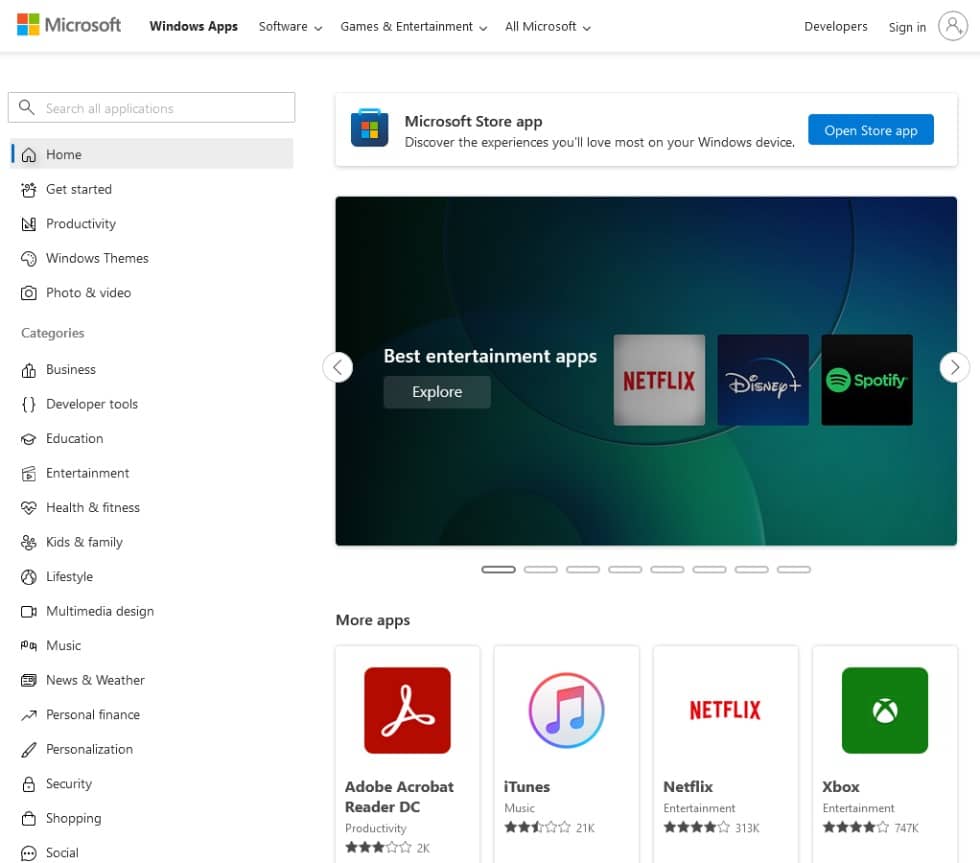Expand the All Microsoft dropdown
980x863 pixels.
point(548,26)
